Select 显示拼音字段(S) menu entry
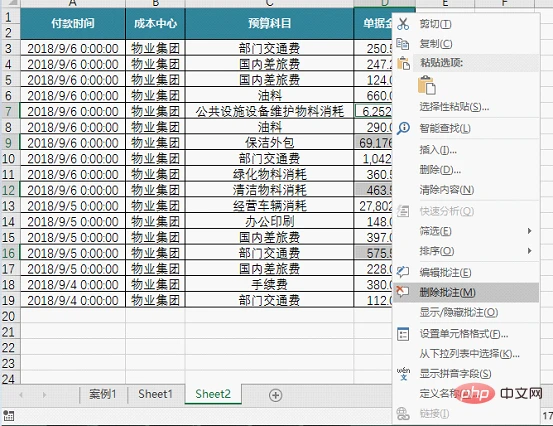The image size is (553, 426). (x=455, y=373)
